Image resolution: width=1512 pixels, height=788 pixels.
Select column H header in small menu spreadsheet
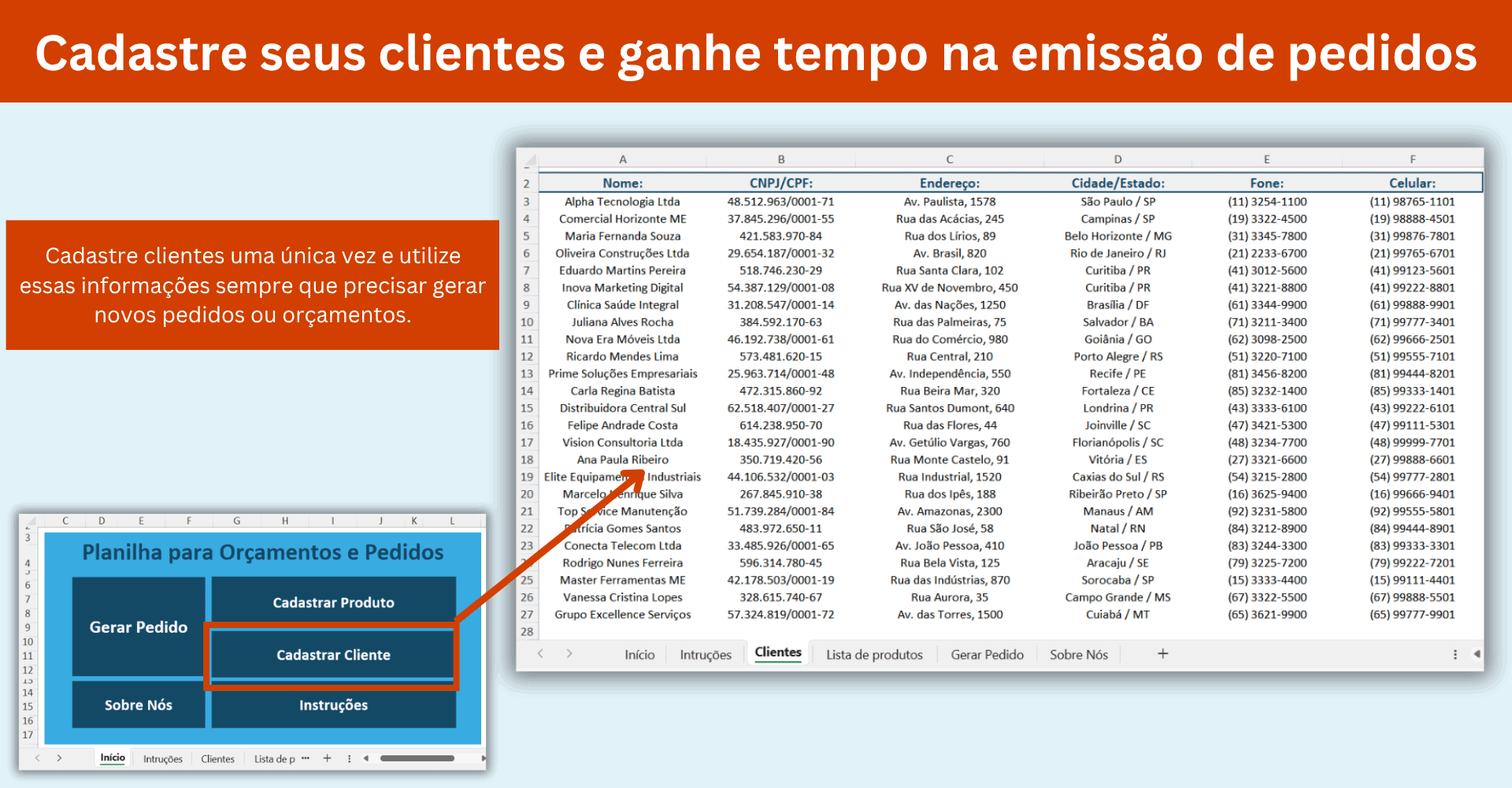(285, 521)
